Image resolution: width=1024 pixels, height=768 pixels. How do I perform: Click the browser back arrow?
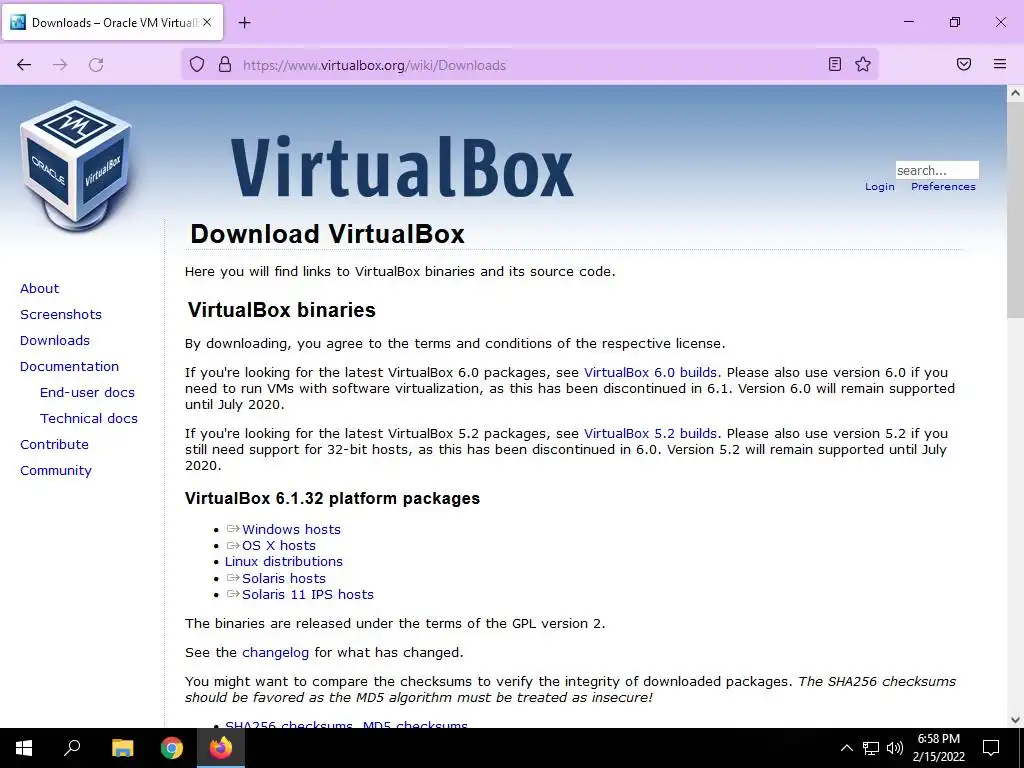24,65
